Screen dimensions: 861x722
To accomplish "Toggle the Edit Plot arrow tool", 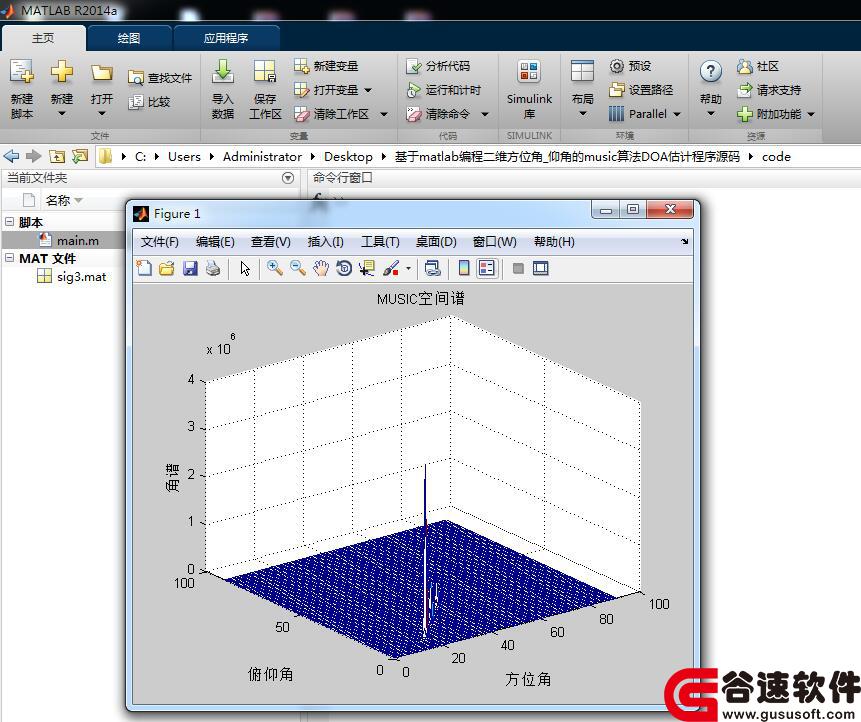I will point(245,268).
